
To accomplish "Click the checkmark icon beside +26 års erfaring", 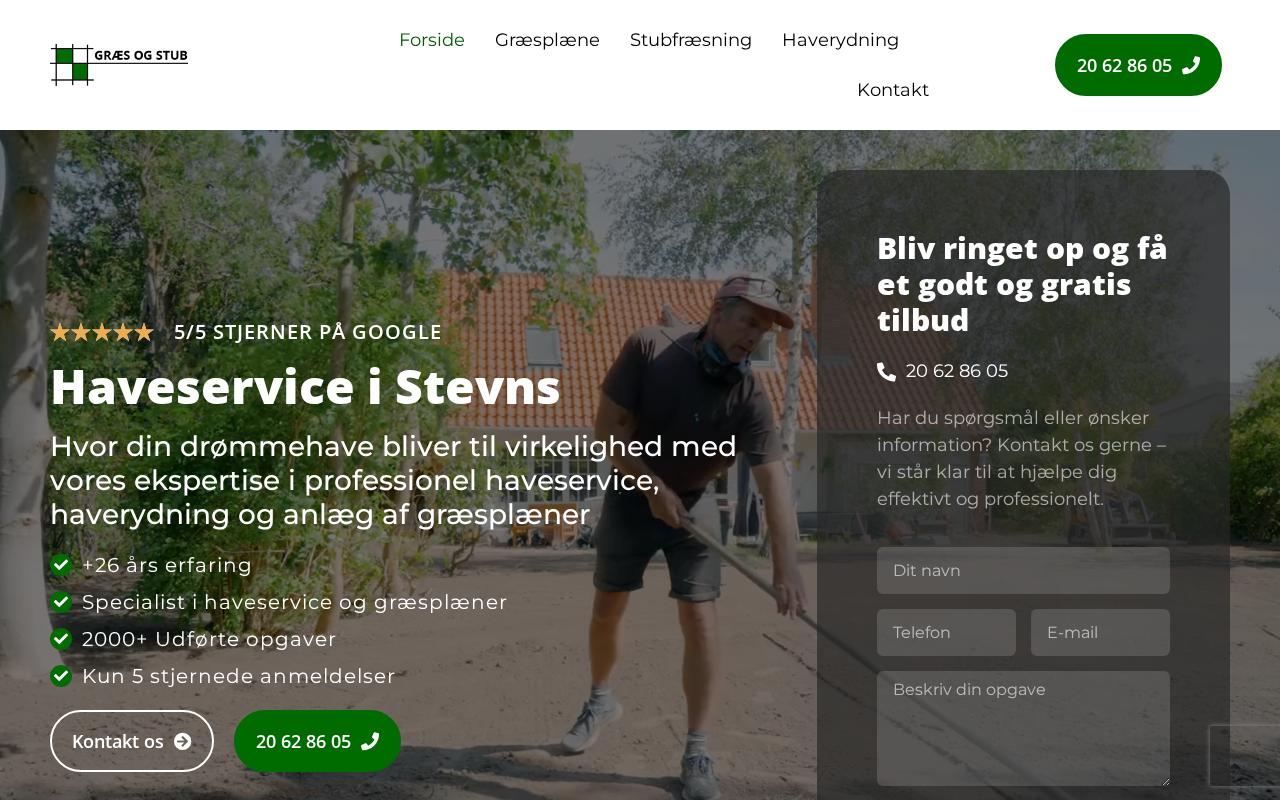I will (x=61, y=565).
